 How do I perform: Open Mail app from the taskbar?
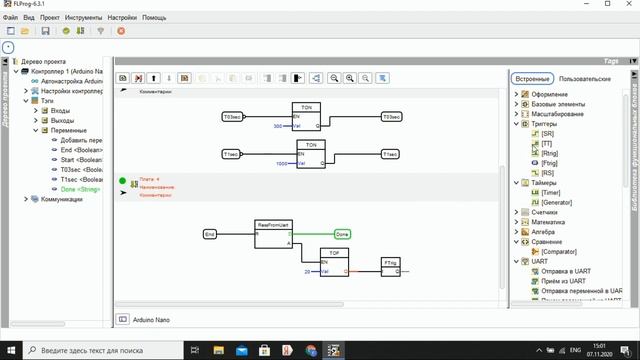[x=242, y=350]
